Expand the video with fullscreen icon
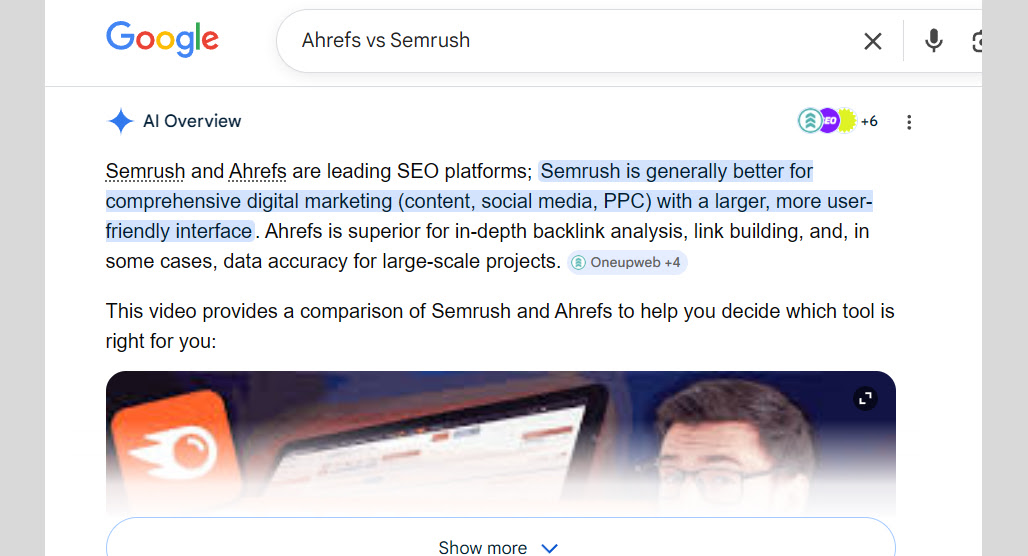The image size is (1028, 556). point(865,398)
